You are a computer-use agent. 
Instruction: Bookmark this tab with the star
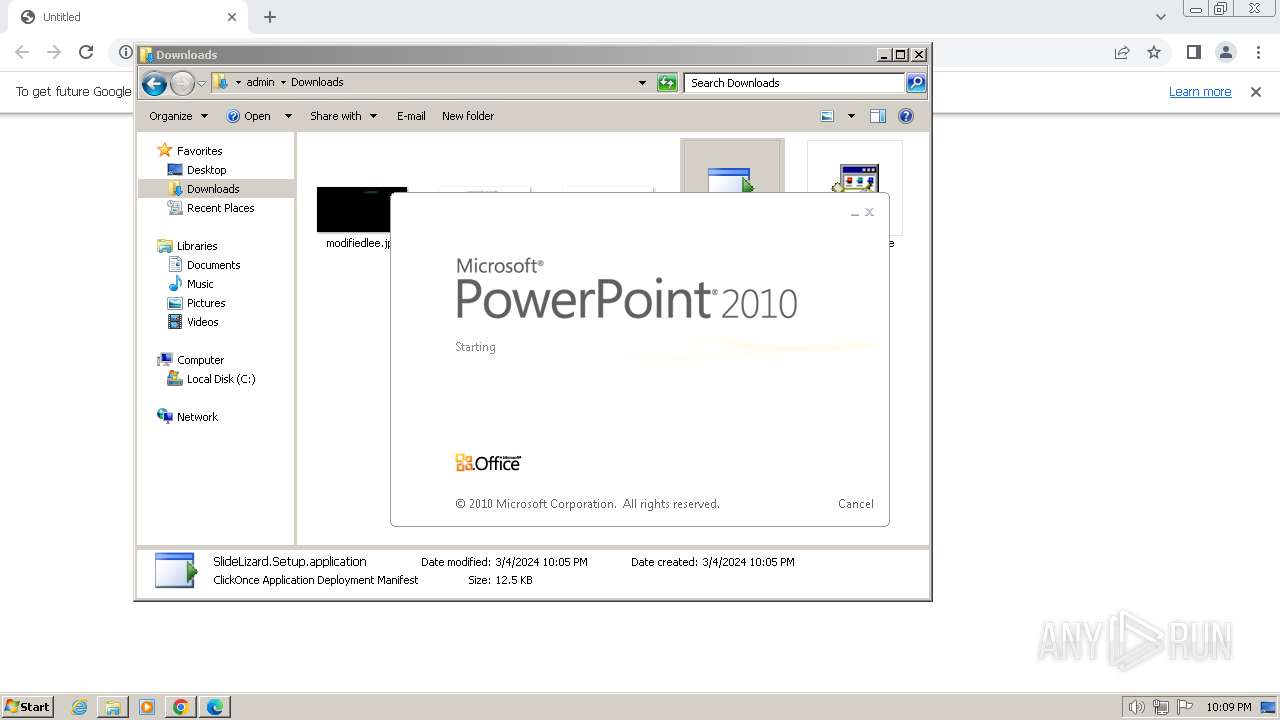[1154, 52]
